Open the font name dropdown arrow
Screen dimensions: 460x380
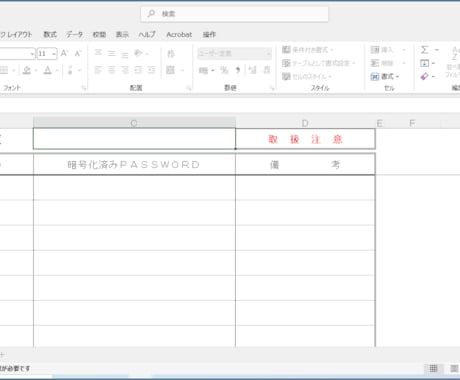pyautogui.click(x=32, y=54)
